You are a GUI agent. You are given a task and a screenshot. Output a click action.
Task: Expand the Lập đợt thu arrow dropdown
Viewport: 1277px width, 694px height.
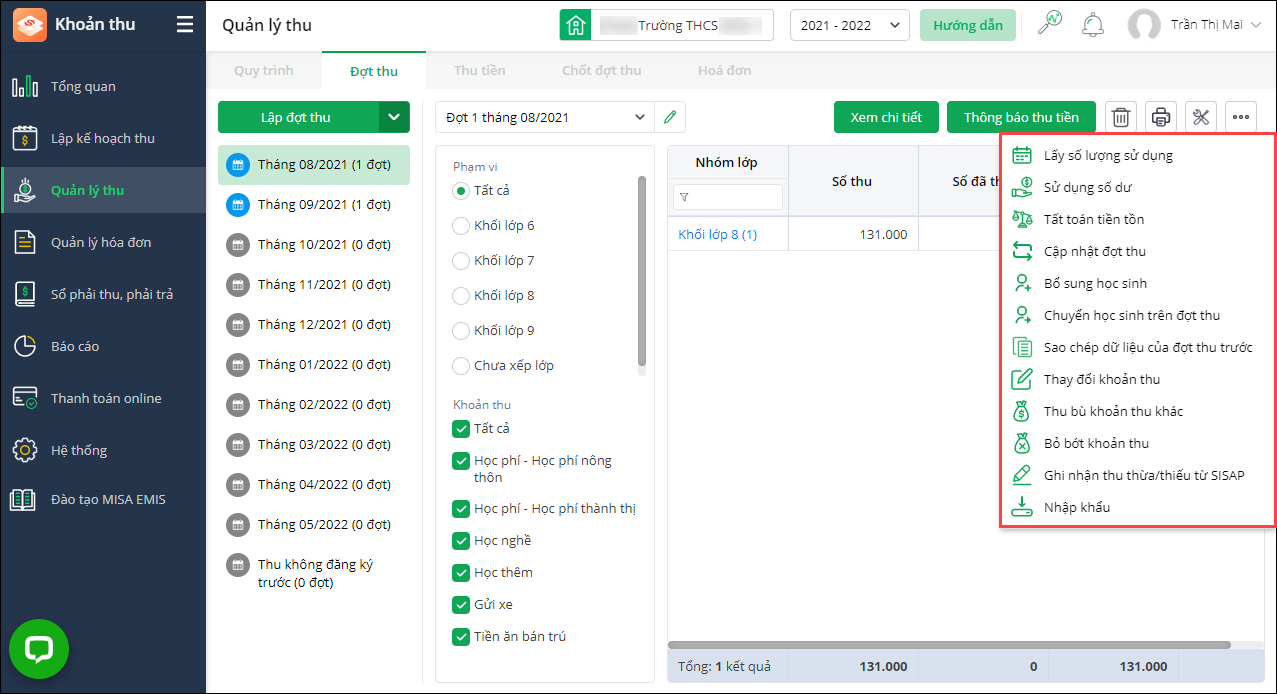click(394, 117)
